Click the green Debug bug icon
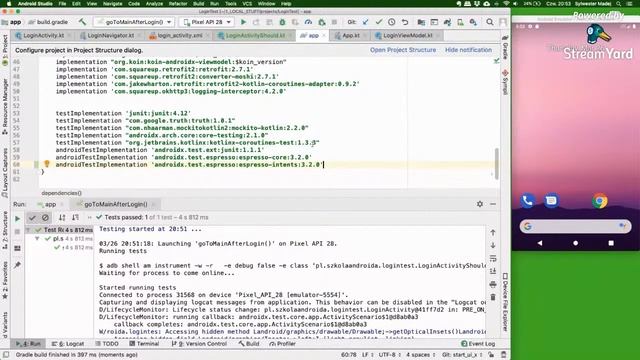 pos(282,22)
